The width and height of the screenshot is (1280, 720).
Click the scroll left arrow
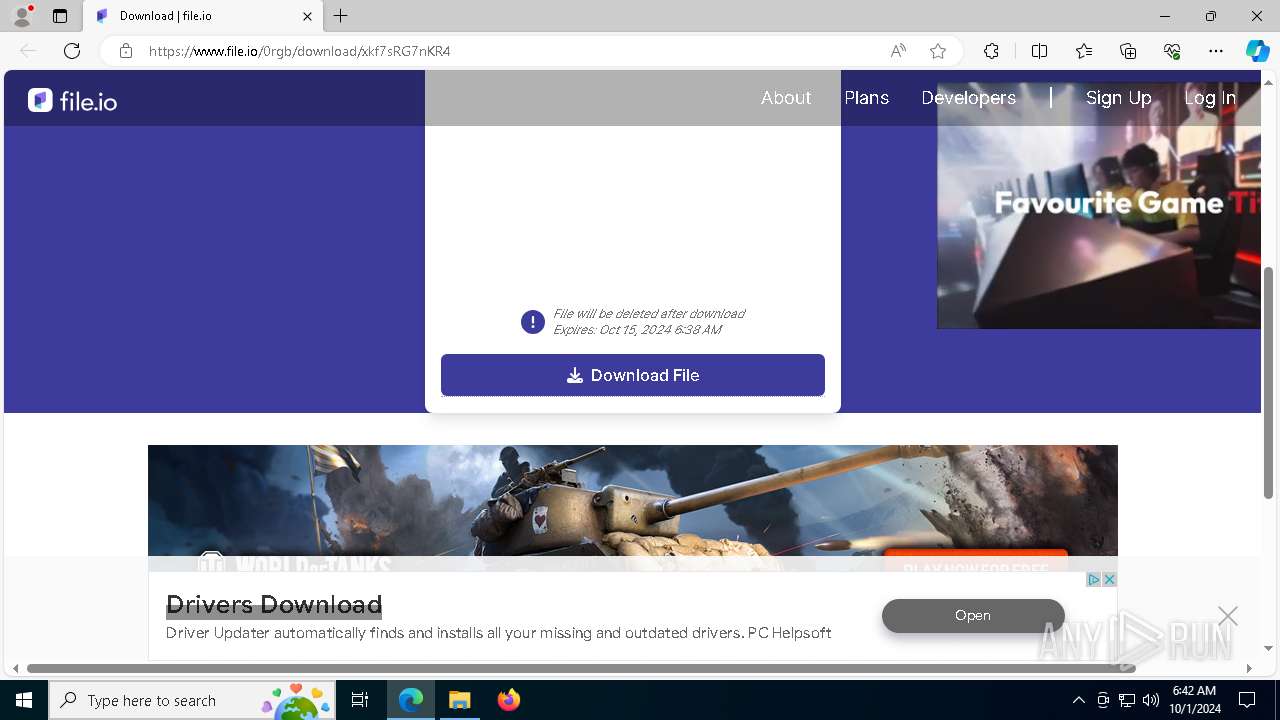[x=15, y=668]
